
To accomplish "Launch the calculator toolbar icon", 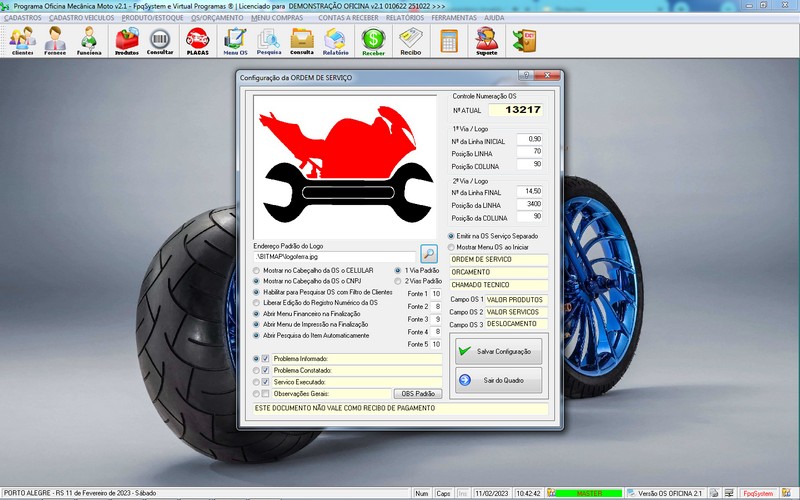I will point(449,41).
